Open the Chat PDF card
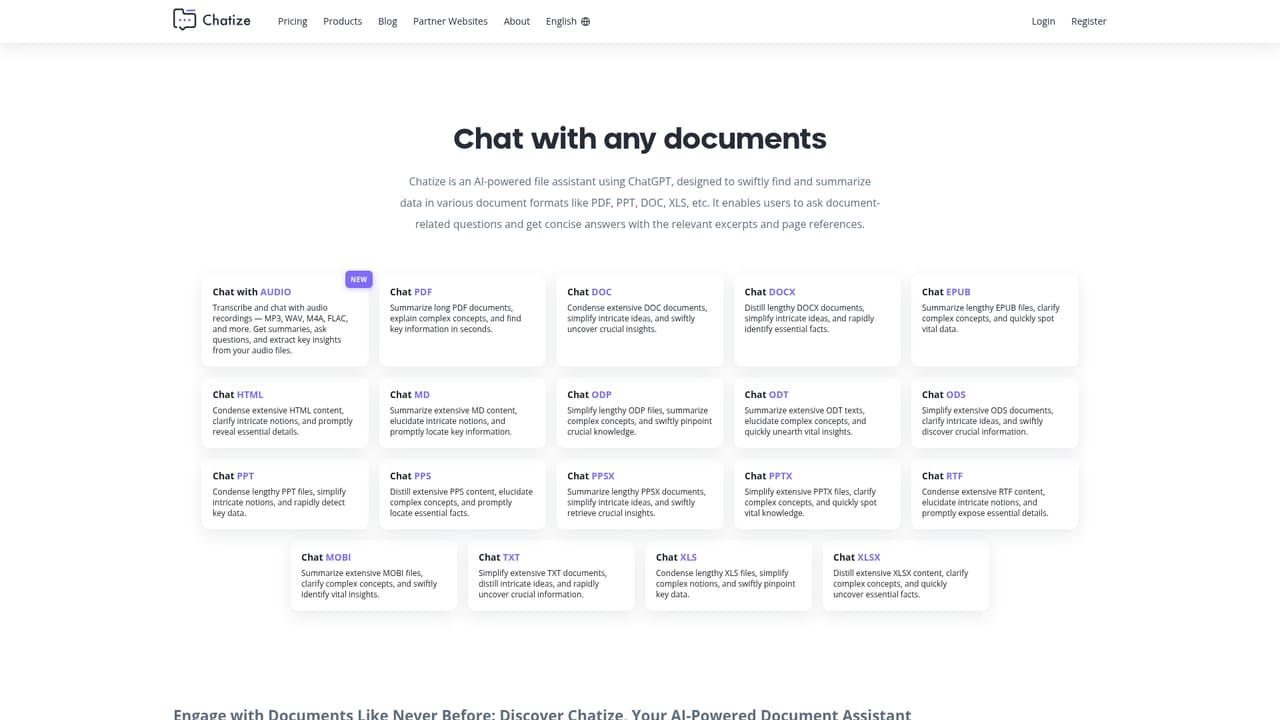The image size is (1280, 720). point(462,321)
